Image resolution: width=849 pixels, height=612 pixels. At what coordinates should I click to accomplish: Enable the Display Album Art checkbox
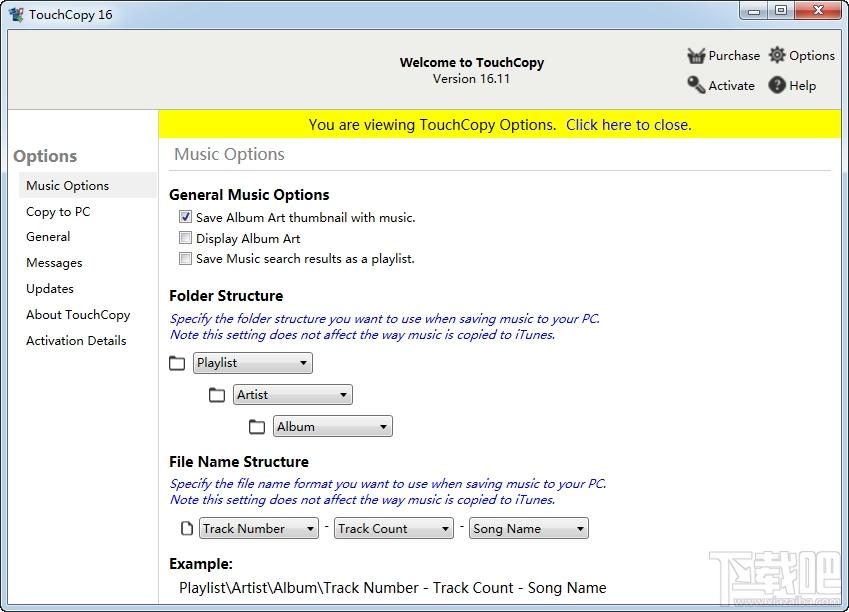185,238
